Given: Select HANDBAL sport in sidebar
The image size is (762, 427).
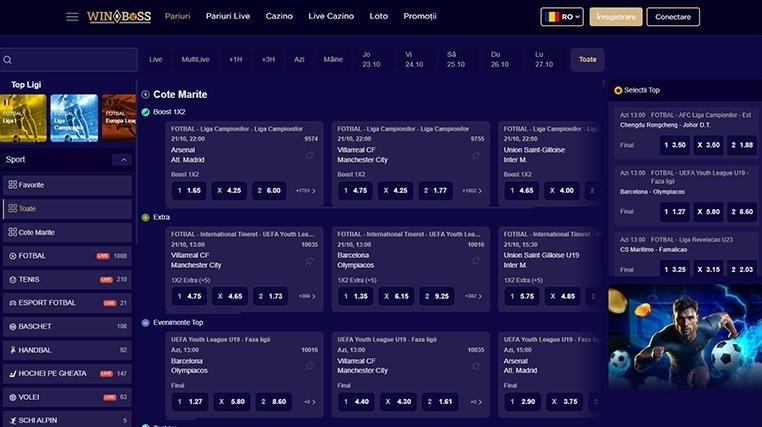Looking at the screenshot, I should [67, 350].
